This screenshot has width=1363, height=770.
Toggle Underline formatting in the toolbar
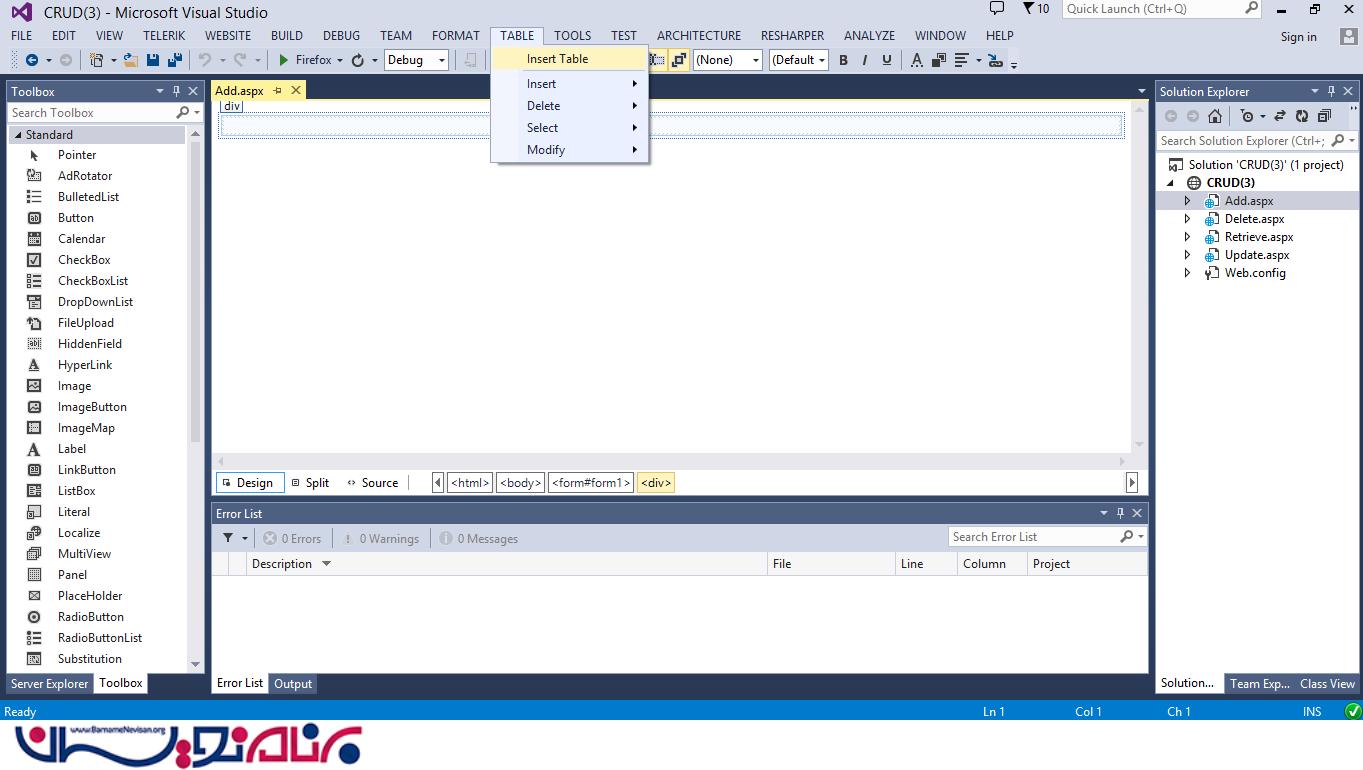887,60
